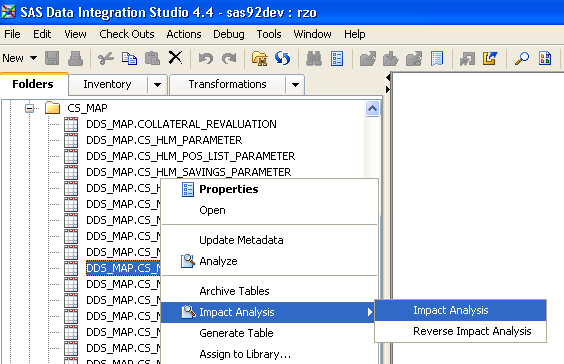This screenshot has width=564, height=364.
Task: Click the Impact Analysis parent entry with the arrow
Action: pos(268,312)
